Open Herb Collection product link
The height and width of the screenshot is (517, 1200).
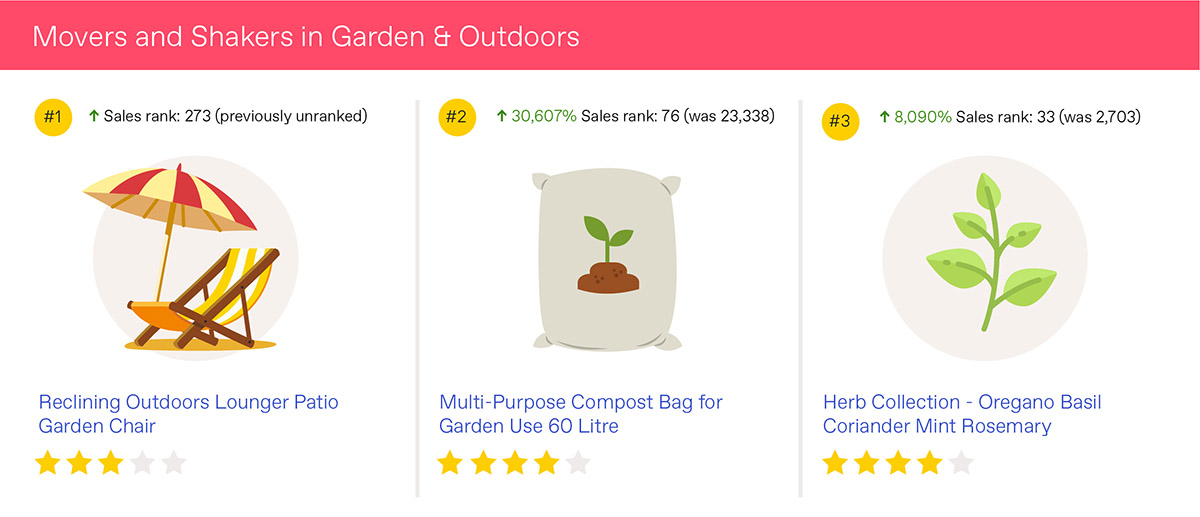pos(962,414)
